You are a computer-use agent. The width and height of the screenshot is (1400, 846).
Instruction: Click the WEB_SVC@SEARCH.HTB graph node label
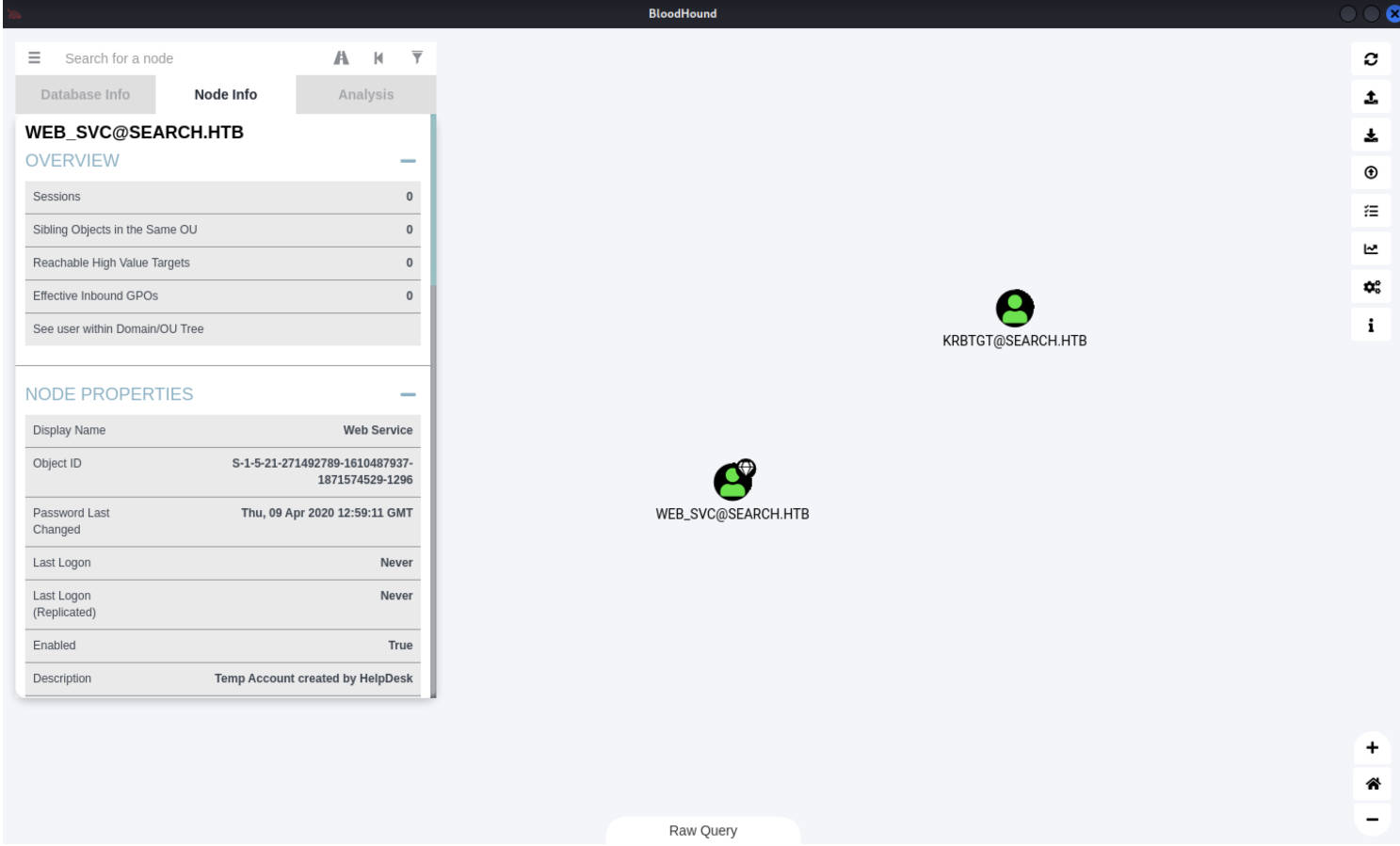click(x=732, y=514)
